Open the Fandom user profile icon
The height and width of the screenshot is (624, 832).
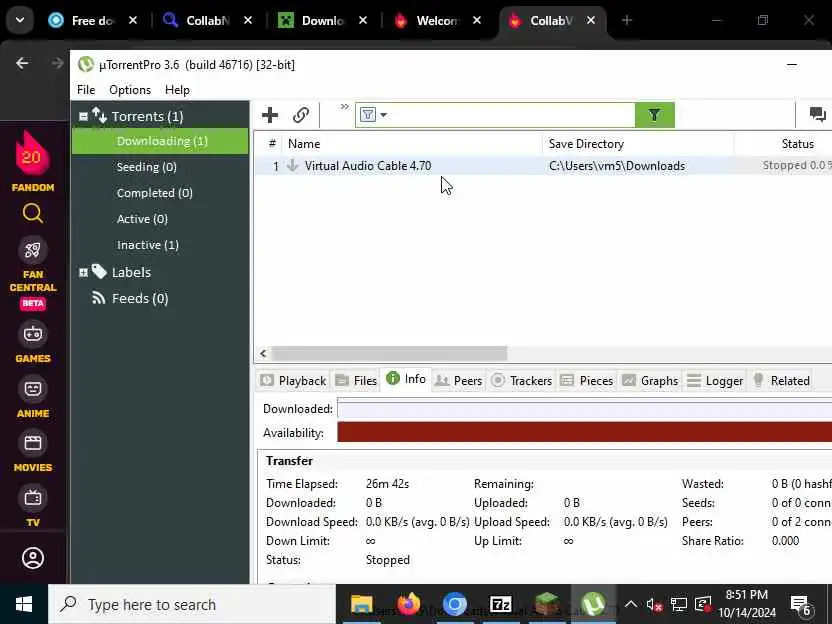coord(33,558)
